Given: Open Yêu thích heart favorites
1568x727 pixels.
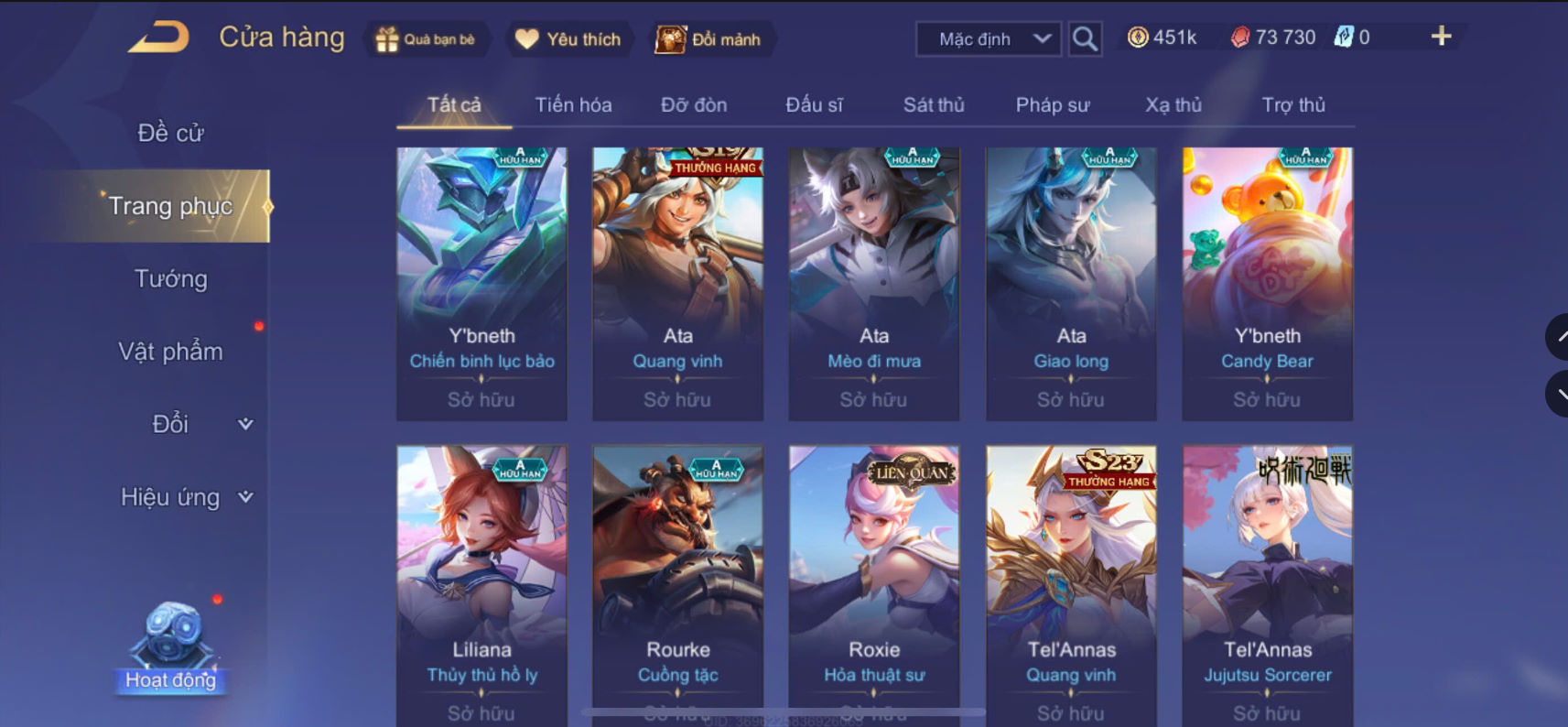Looking at the screenshot, I should (569, 39).
